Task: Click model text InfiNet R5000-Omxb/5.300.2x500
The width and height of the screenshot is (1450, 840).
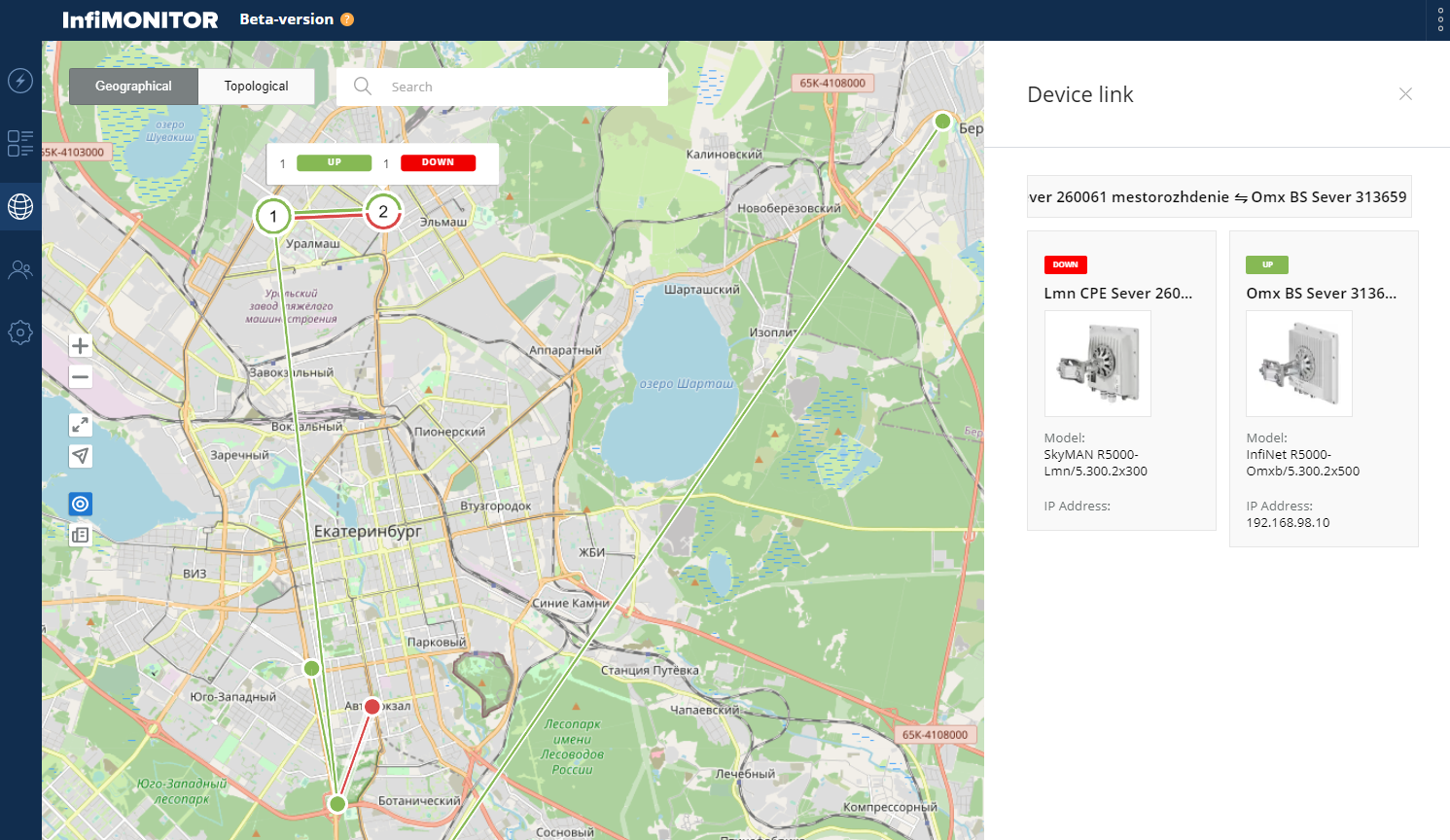Action: click(1302, 463)
